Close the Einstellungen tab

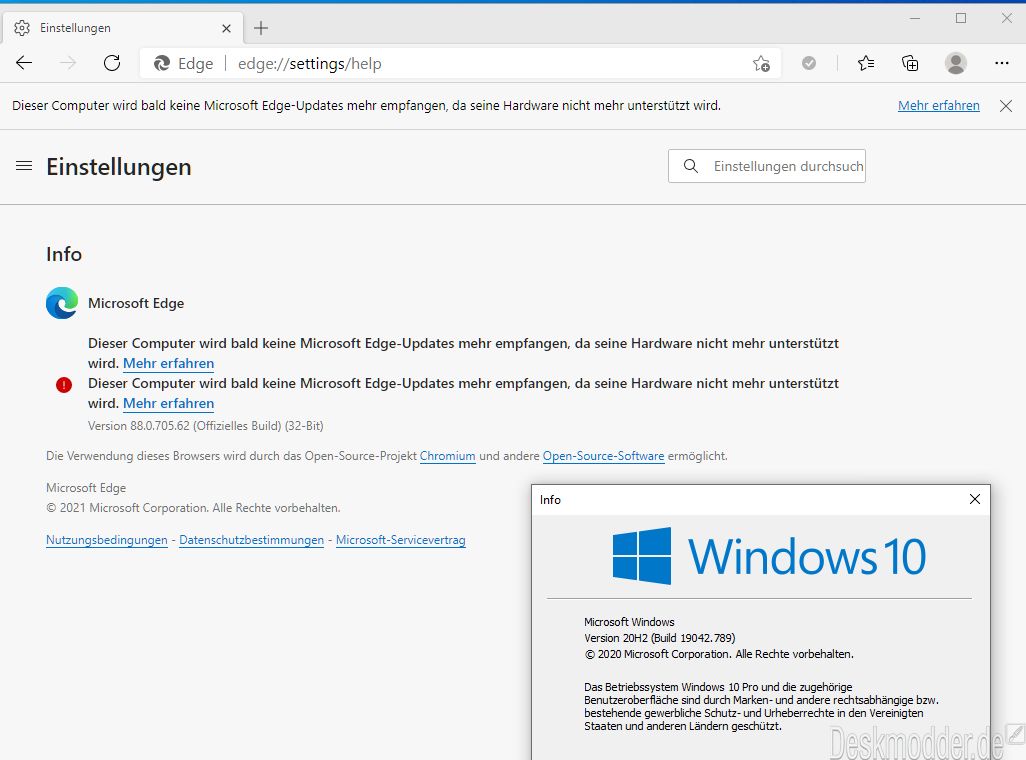point(226,28)
